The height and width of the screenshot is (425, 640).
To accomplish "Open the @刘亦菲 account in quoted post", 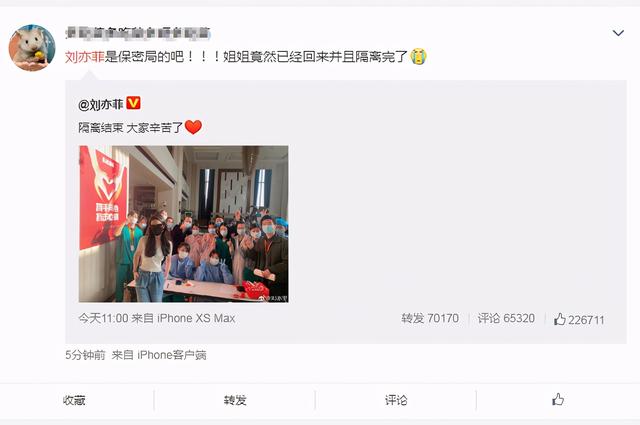I will 101,105.
